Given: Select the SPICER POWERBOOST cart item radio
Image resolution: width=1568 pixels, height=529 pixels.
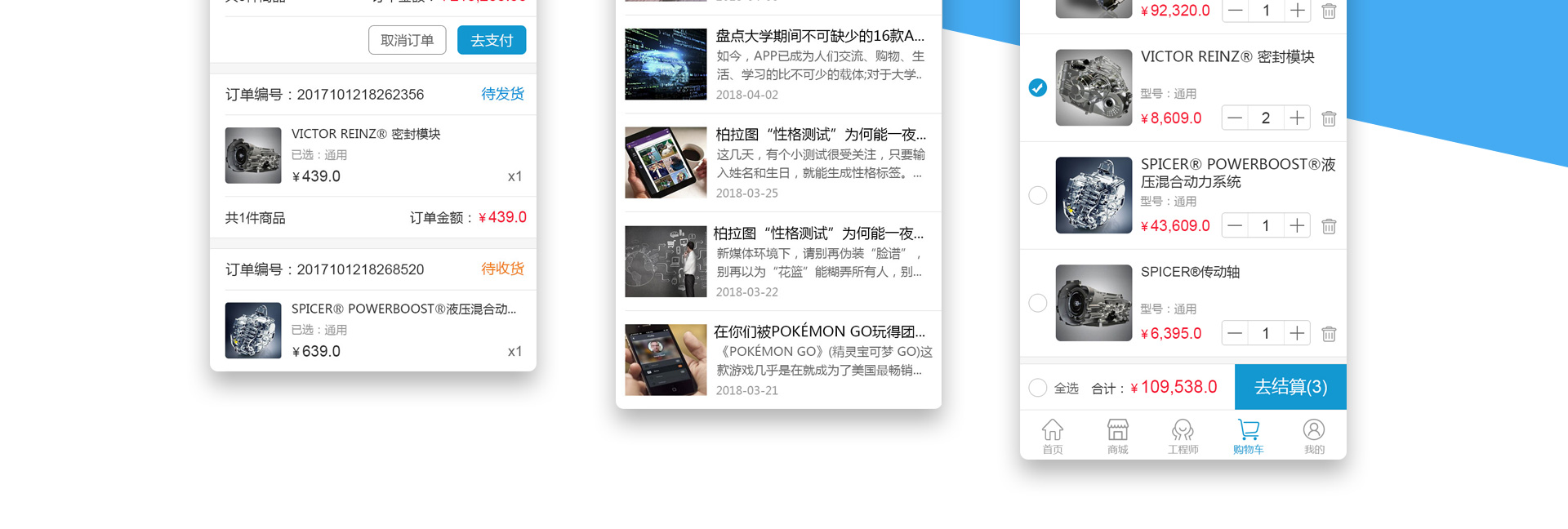Looking at the screenshot, I should click(x=1037, y=195).
